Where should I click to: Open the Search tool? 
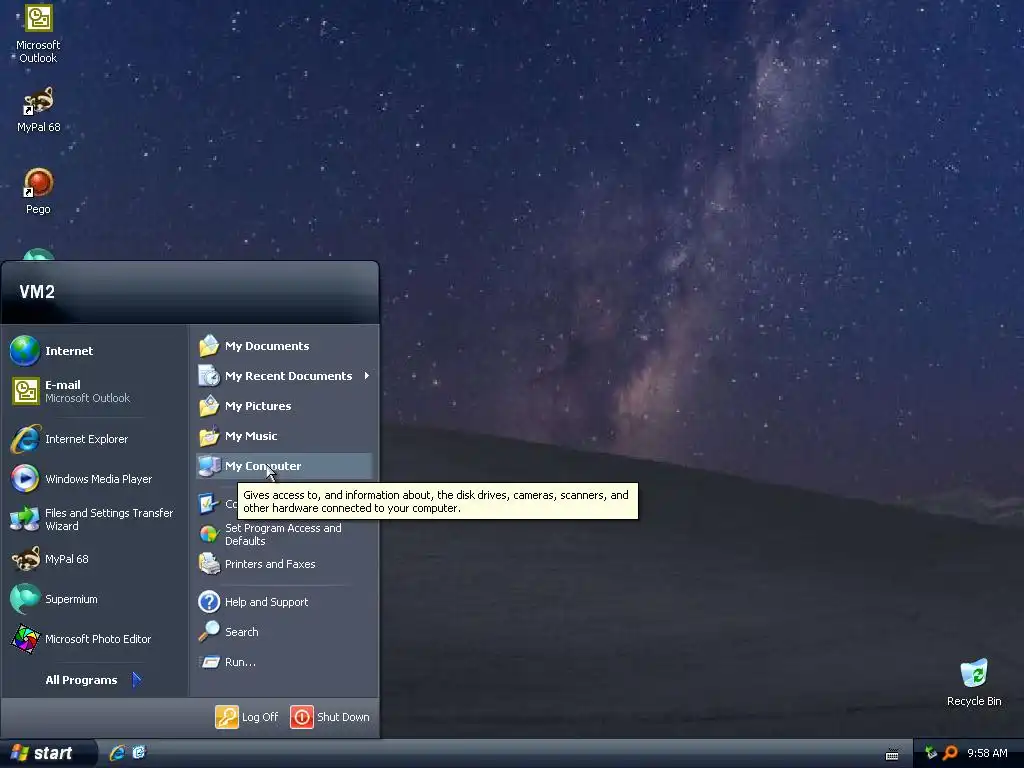[x=284, y=632]
